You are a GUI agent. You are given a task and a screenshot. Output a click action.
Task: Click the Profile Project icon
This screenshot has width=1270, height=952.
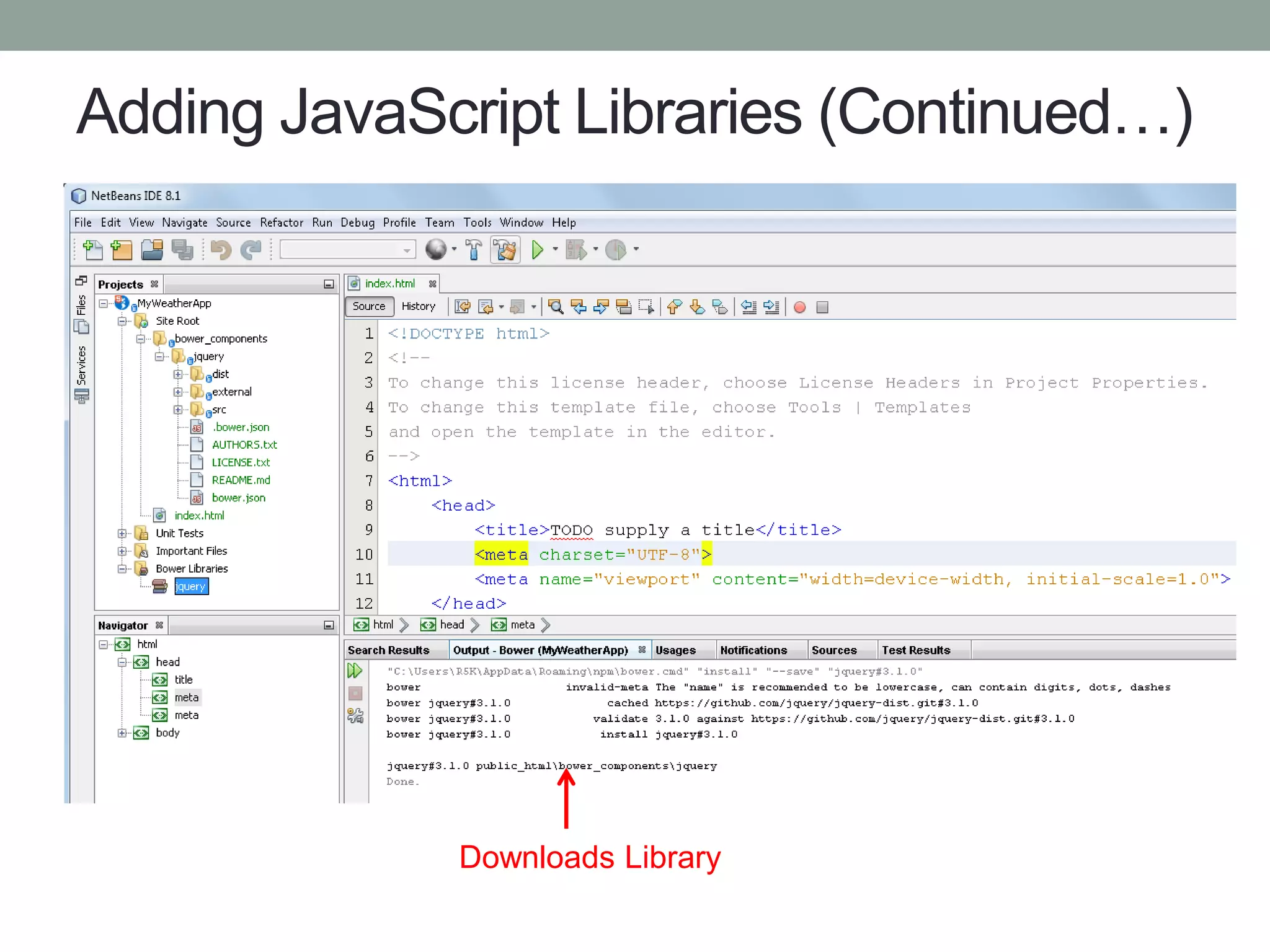point(616,250)
